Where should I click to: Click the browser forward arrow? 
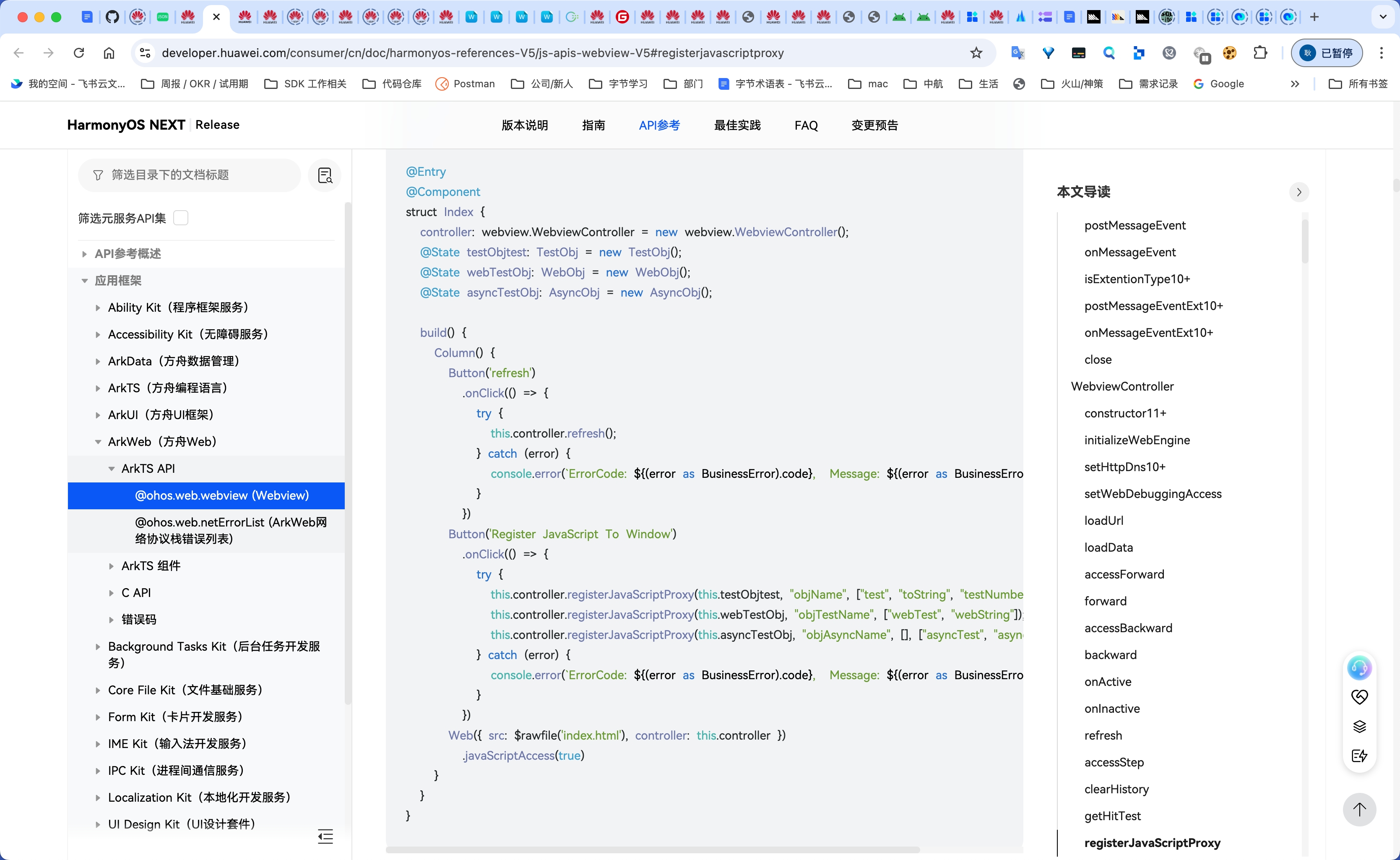(49, 53)
